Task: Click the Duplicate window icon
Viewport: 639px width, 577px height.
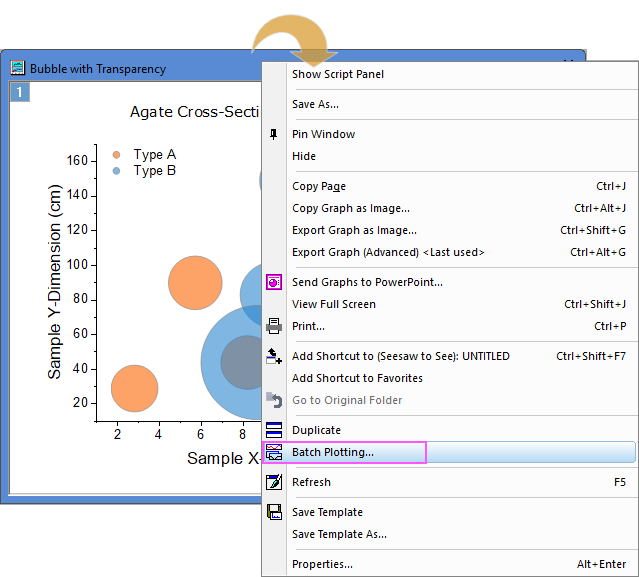Action: (275, 430)
